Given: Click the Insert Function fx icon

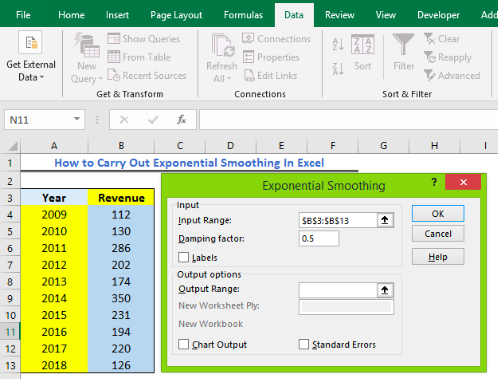Looking at the screenshot, I should coord(182,120).
